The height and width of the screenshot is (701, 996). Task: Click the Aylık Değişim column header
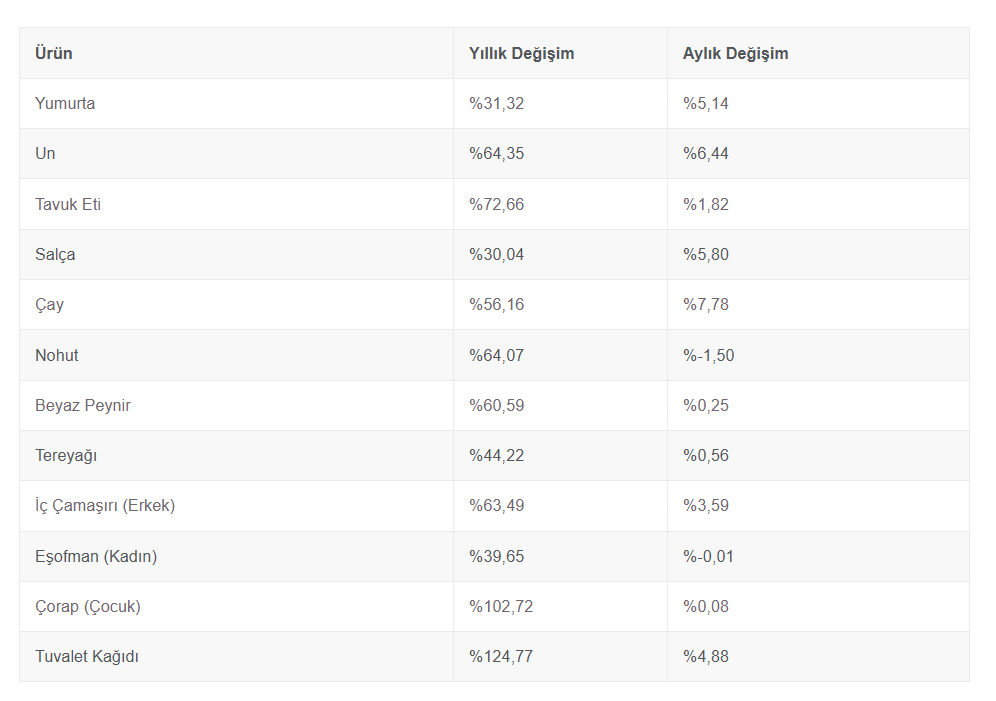(735, 53)
